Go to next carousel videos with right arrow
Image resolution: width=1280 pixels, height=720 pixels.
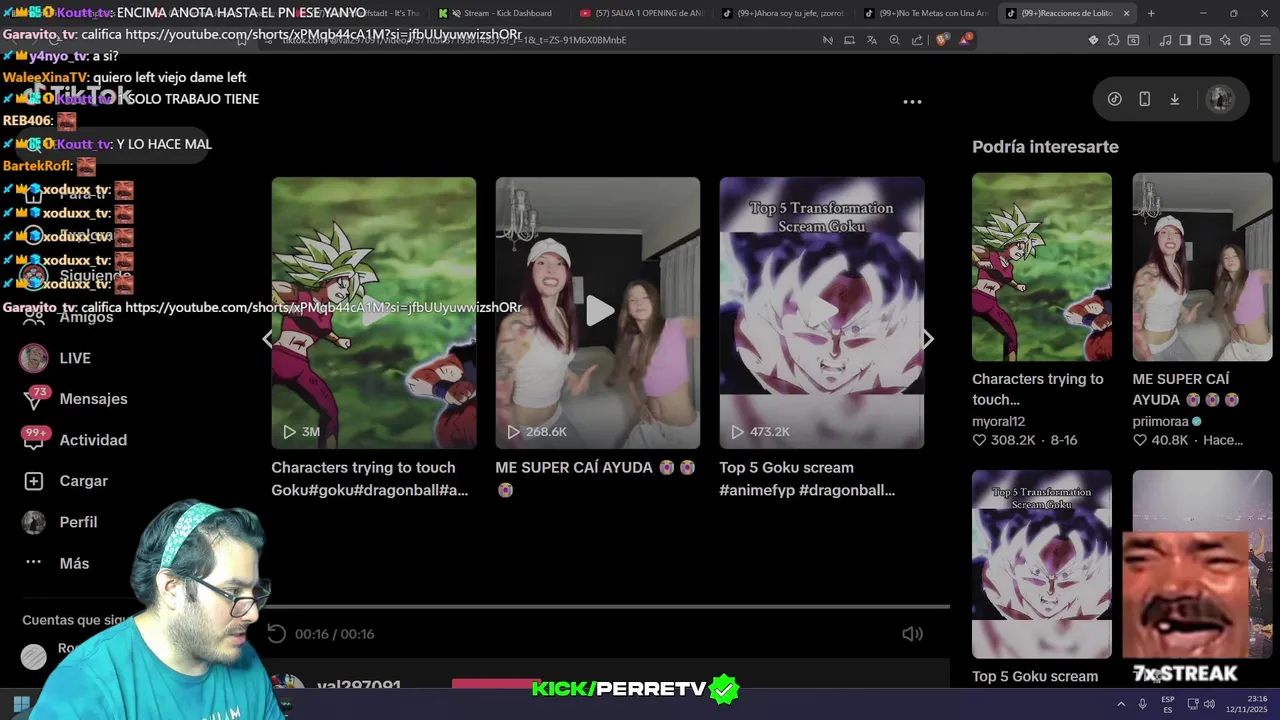pos(928,339)
